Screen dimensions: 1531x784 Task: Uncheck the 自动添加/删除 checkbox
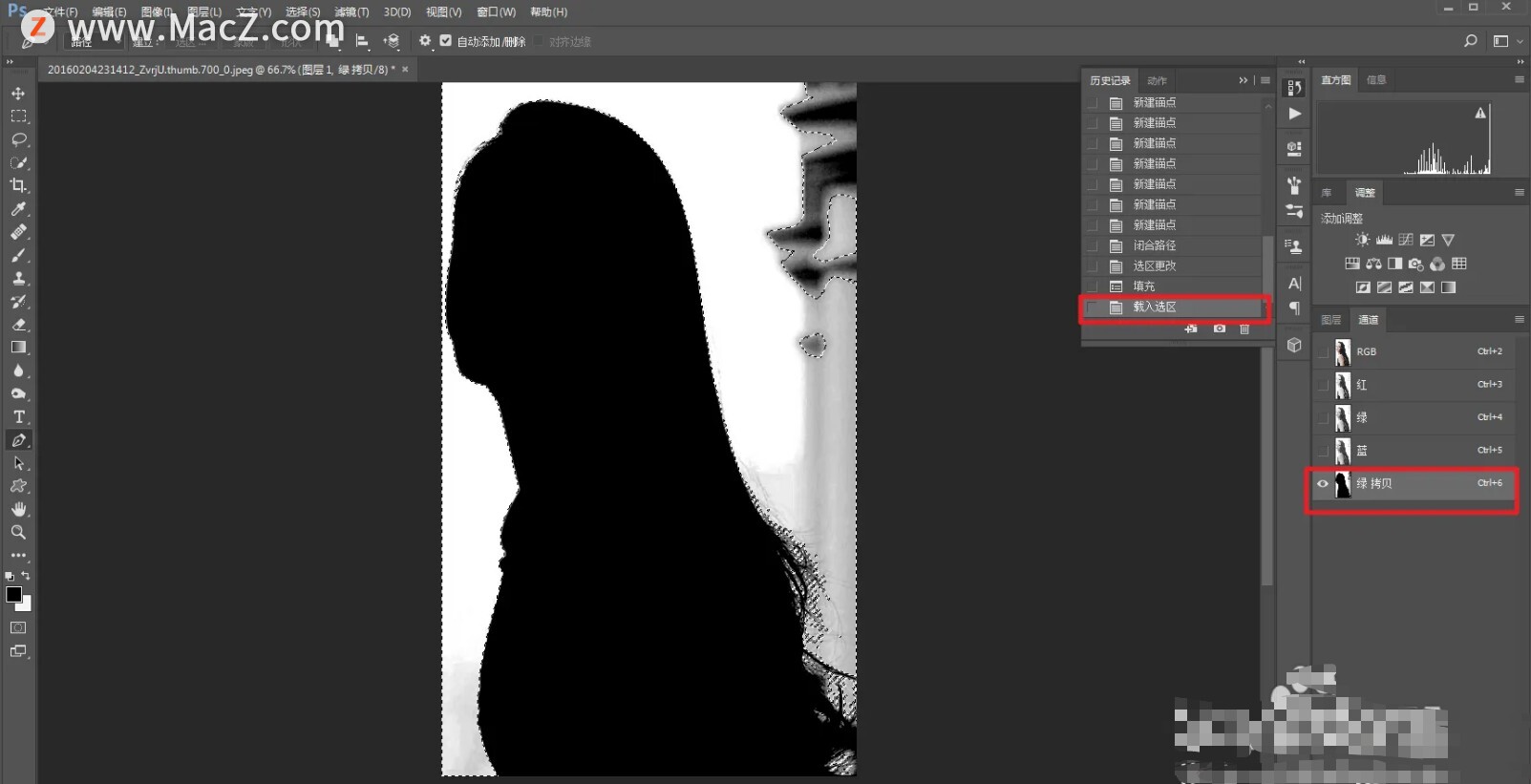(445, 41)
